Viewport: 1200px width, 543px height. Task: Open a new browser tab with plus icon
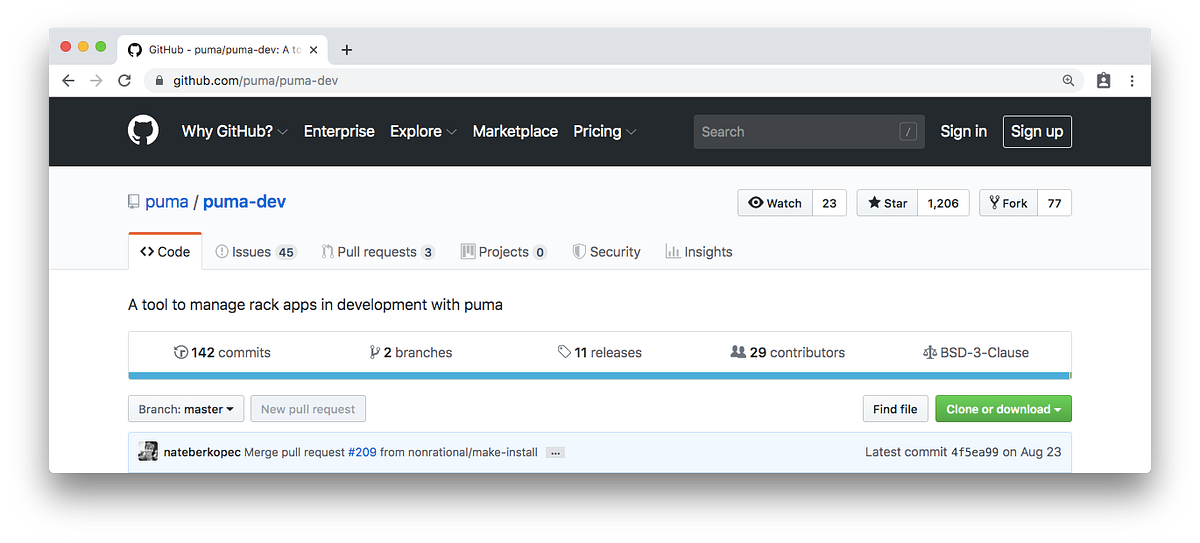point(347,49)
